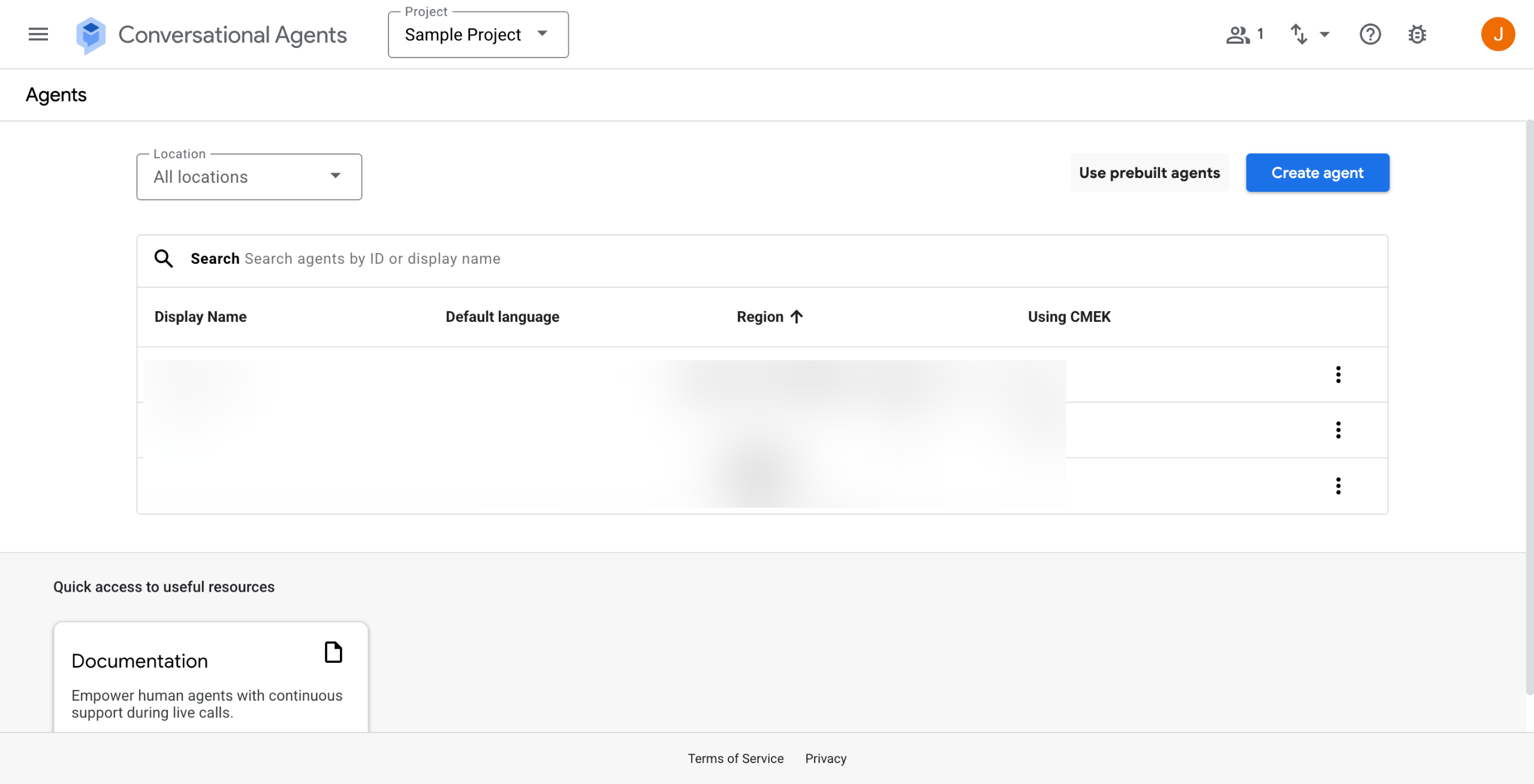Open the Documentation card file icon
This screenshot has height=784, width=1534.
[333, 652]
